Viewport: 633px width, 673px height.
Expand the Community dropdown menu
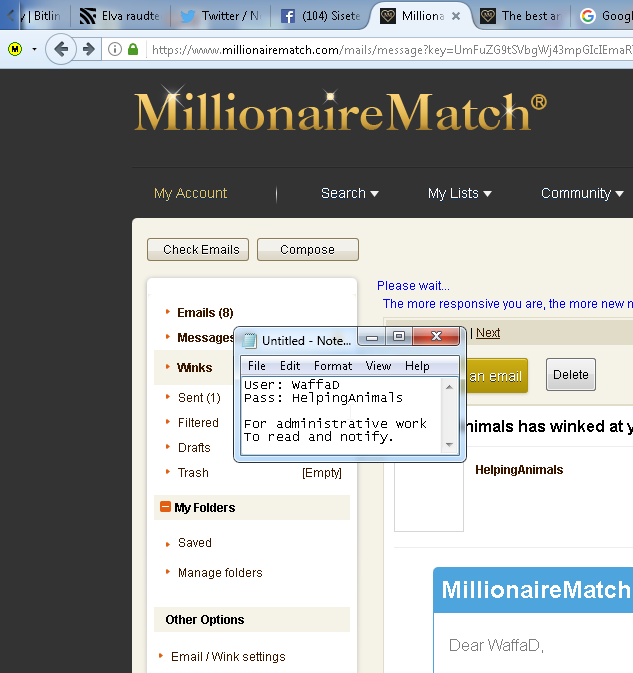coord(582,193)
